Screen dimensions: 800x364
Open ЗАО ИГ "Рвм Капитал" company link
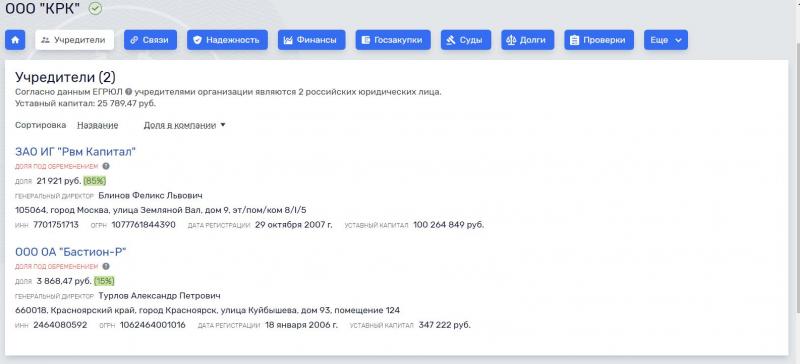[x=76, y=152]
